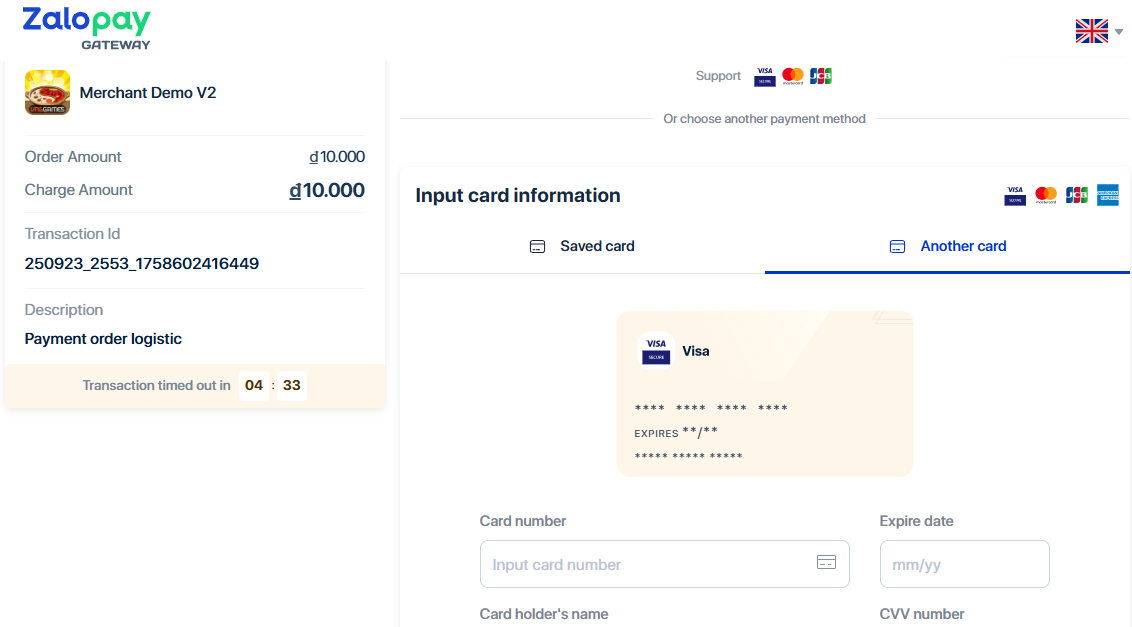Click the Visa Secure icon in card header
Viewport: 1132px width, 627px height.
[1015, 195]
